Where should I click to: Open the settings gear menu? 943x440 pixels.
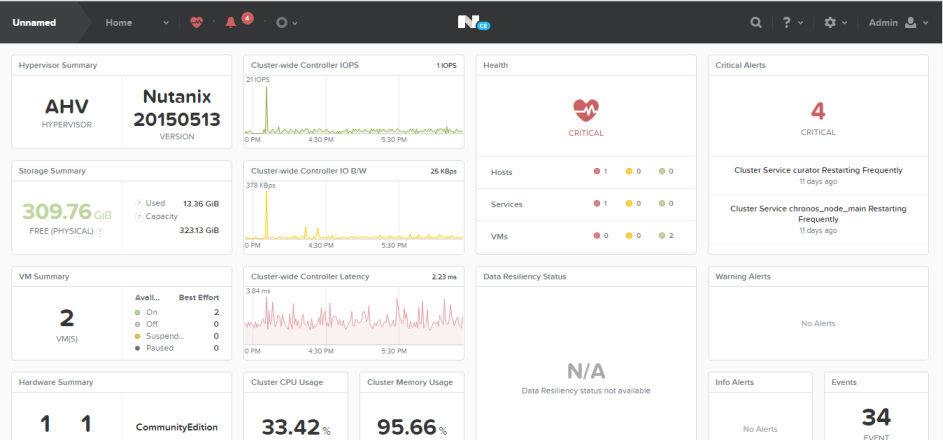tap(830, 22)
